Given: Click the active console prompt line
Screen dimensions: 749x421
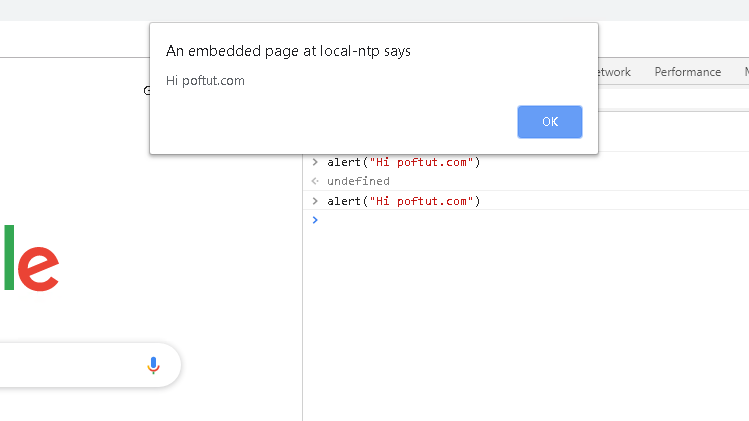Looking at the screenshot, I should coord(525,220).
